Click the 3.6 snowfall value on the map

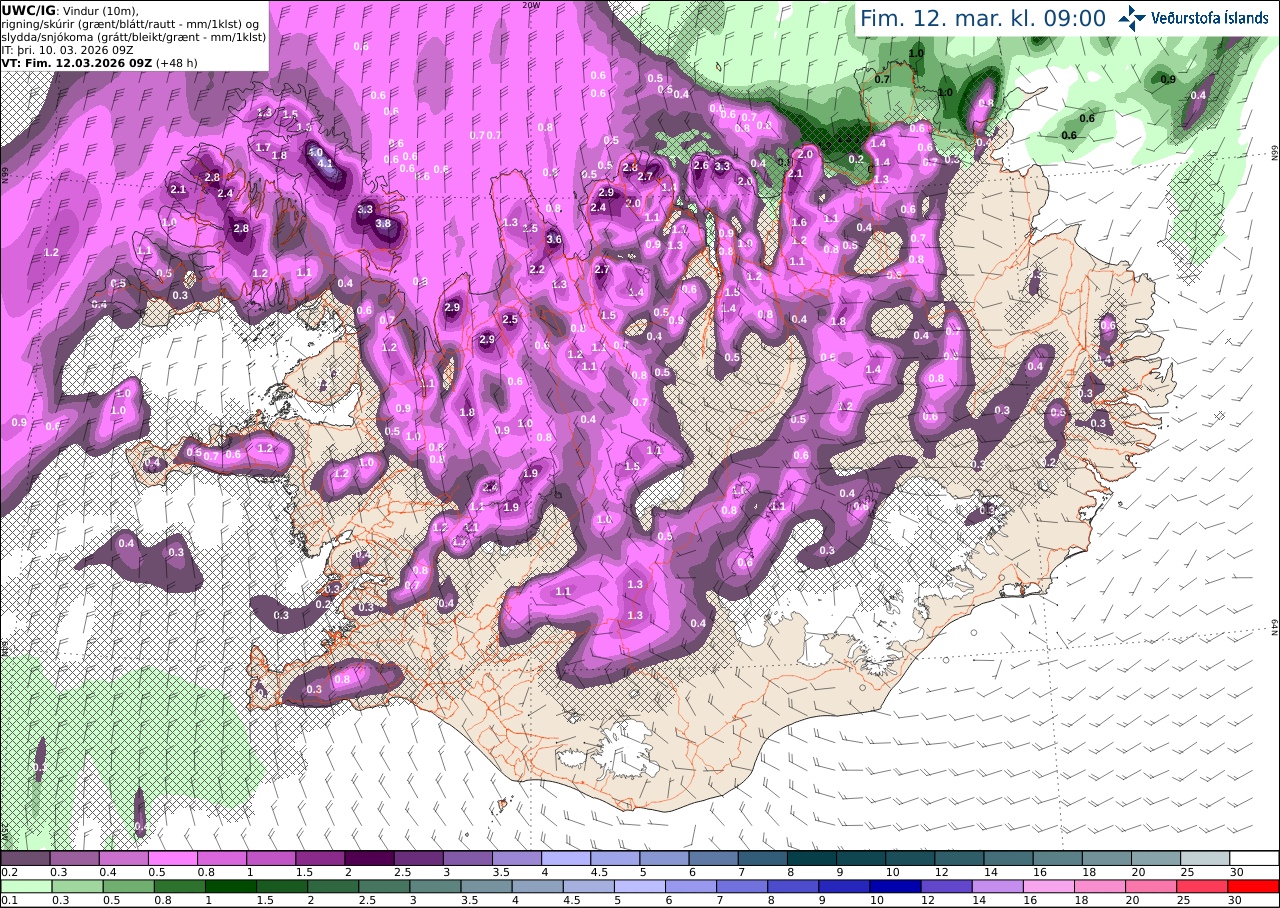pyautogui.click(x=553, y=240)
